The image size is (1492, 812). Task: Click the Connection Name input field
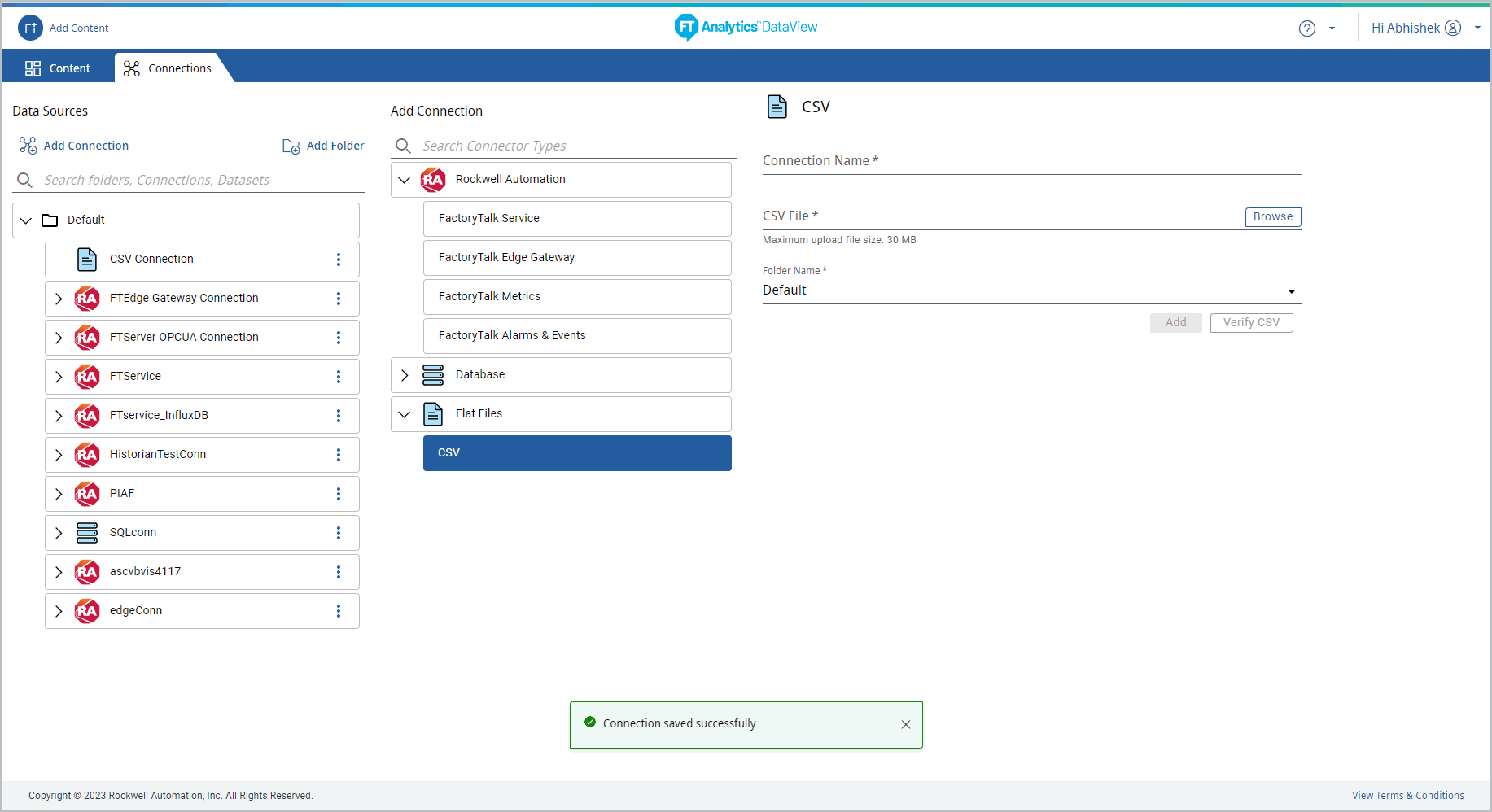pos(1031,161)
